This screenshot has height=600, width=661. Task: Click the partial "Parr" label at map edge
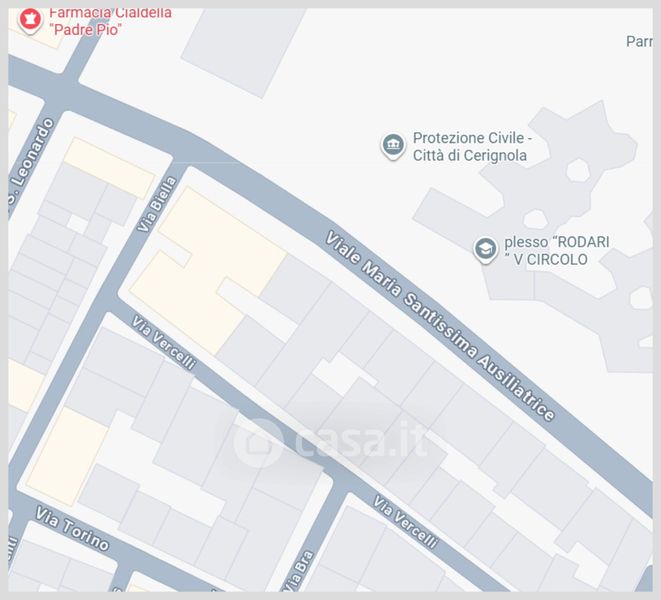point(639,41)
